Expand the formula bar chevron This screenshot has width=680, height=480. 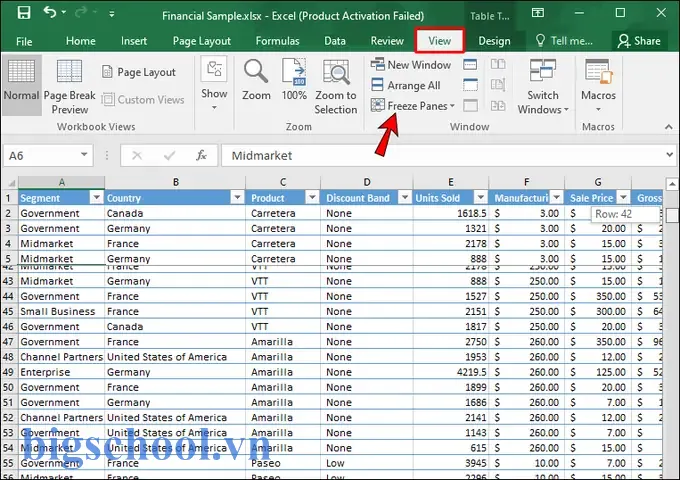pyautogui.click(x=670, y=154)
